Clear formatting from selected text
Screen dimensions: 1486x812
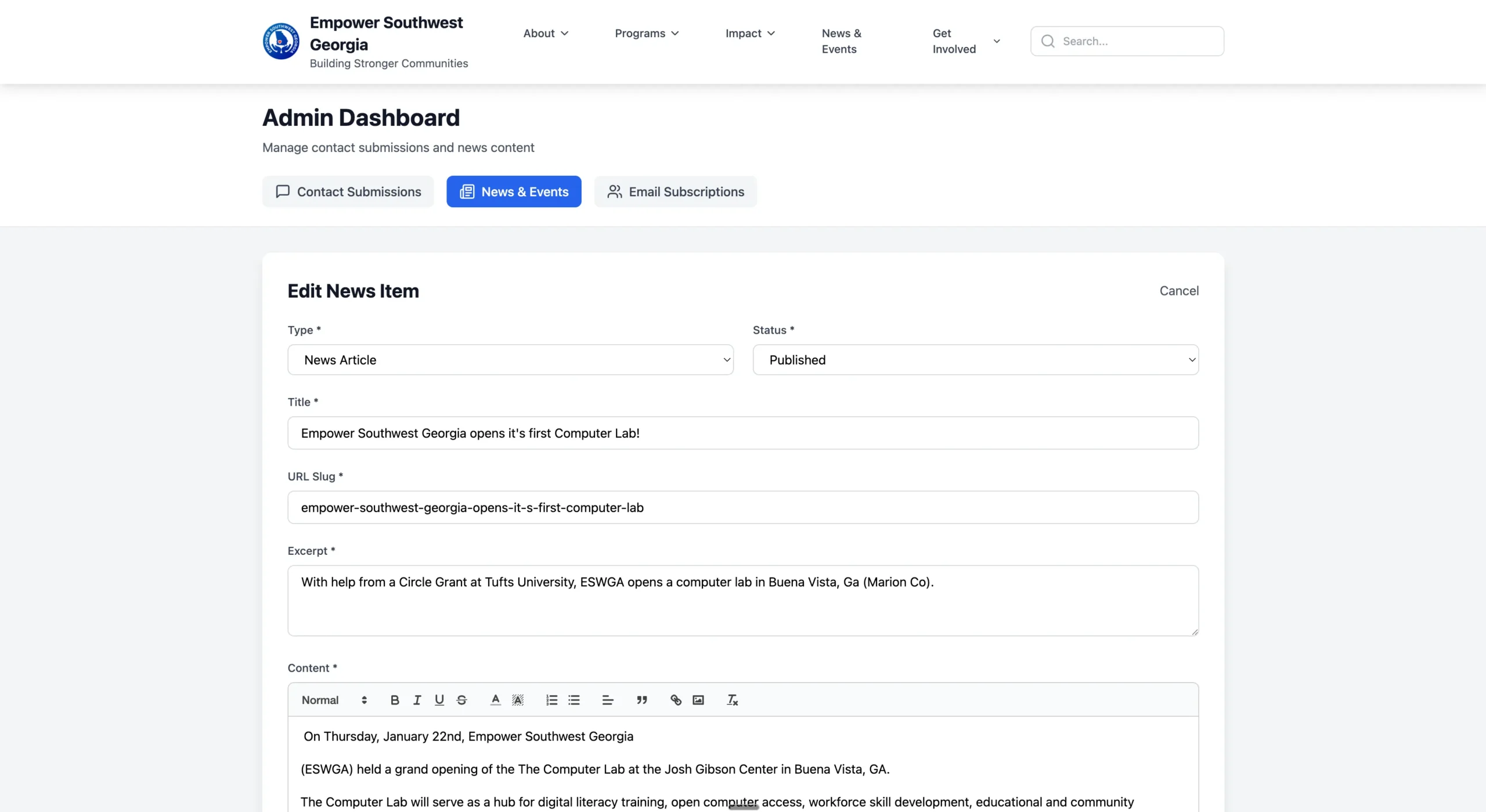tap(732, 700)
